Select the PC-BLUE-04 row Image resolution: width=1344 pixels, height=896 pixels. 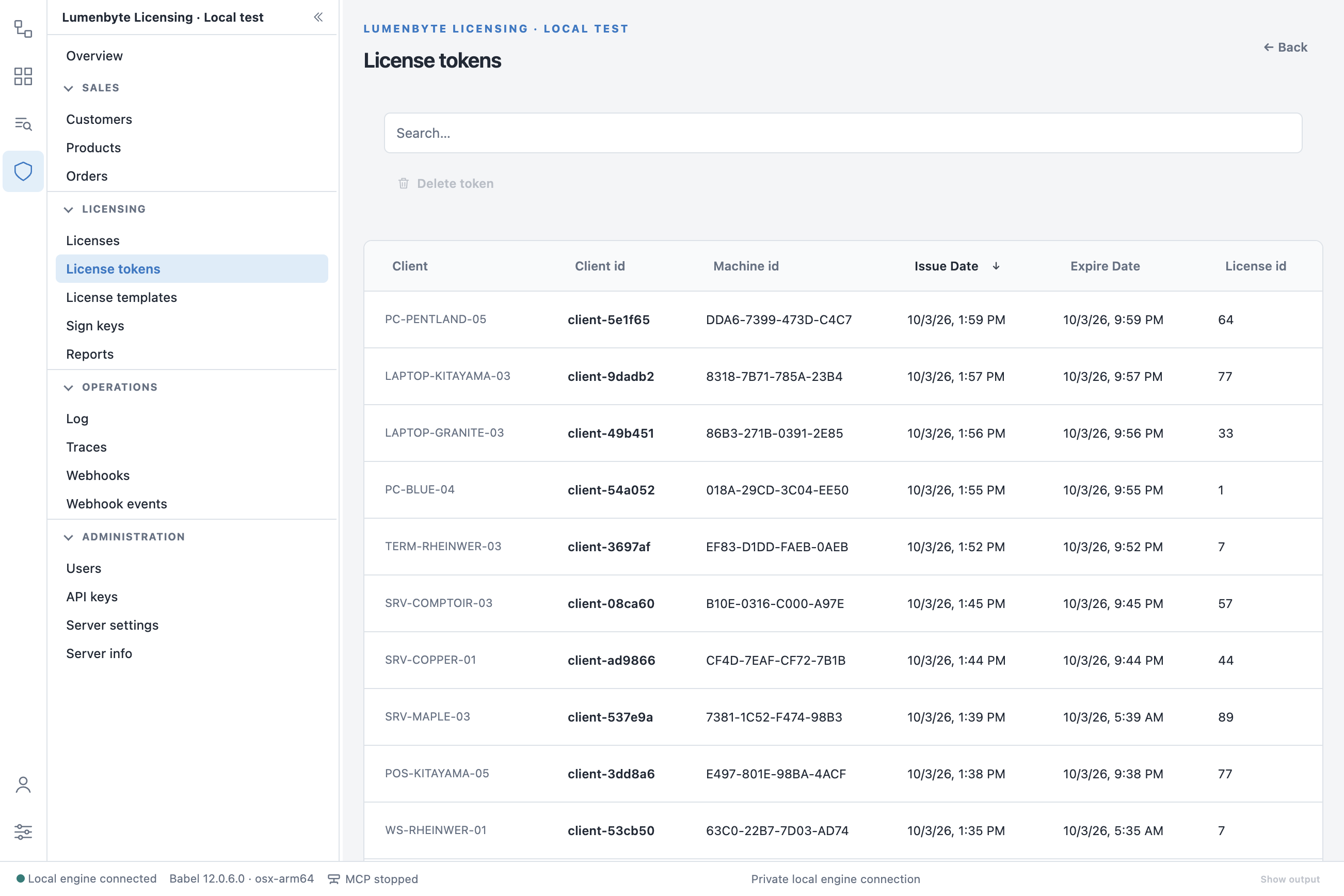pos(843,490)
